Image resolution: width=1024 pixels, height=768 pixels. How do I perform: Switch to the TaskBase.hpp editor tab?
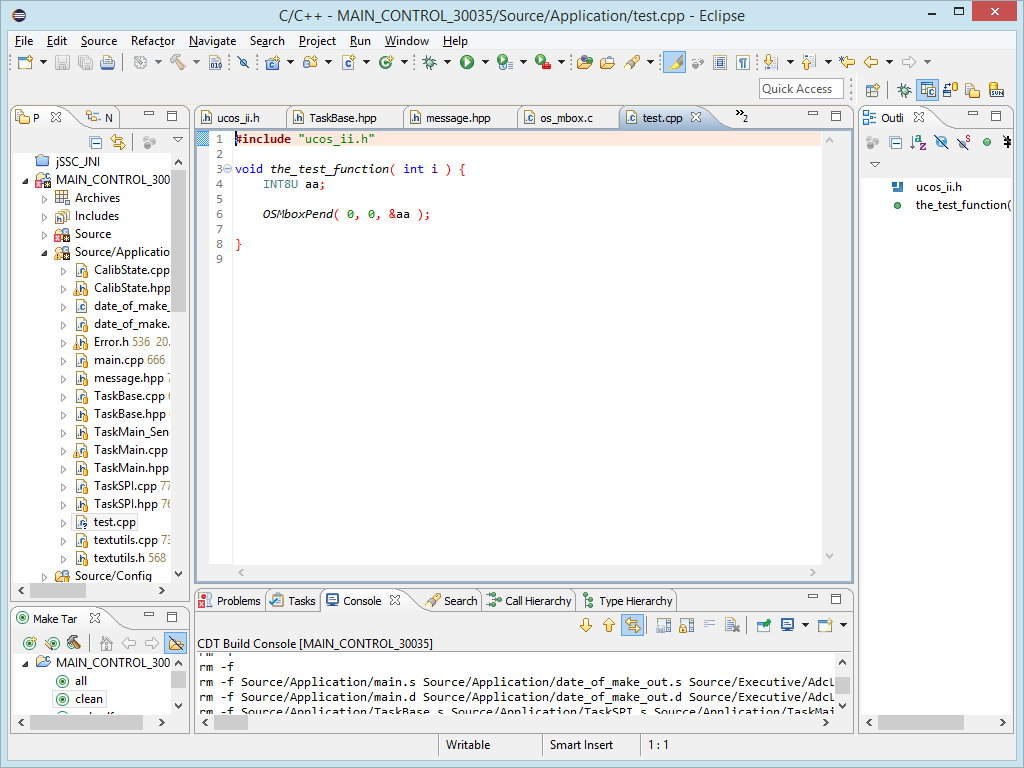point(342,118)
